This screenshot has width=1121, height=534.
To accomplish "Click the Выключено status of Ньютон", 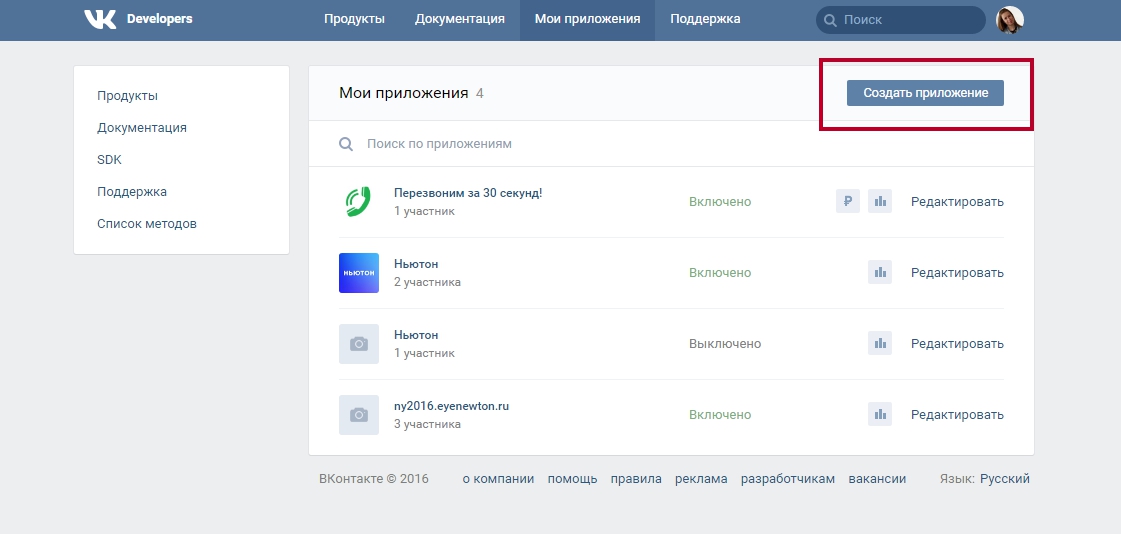I will click(x=725, y=344).
